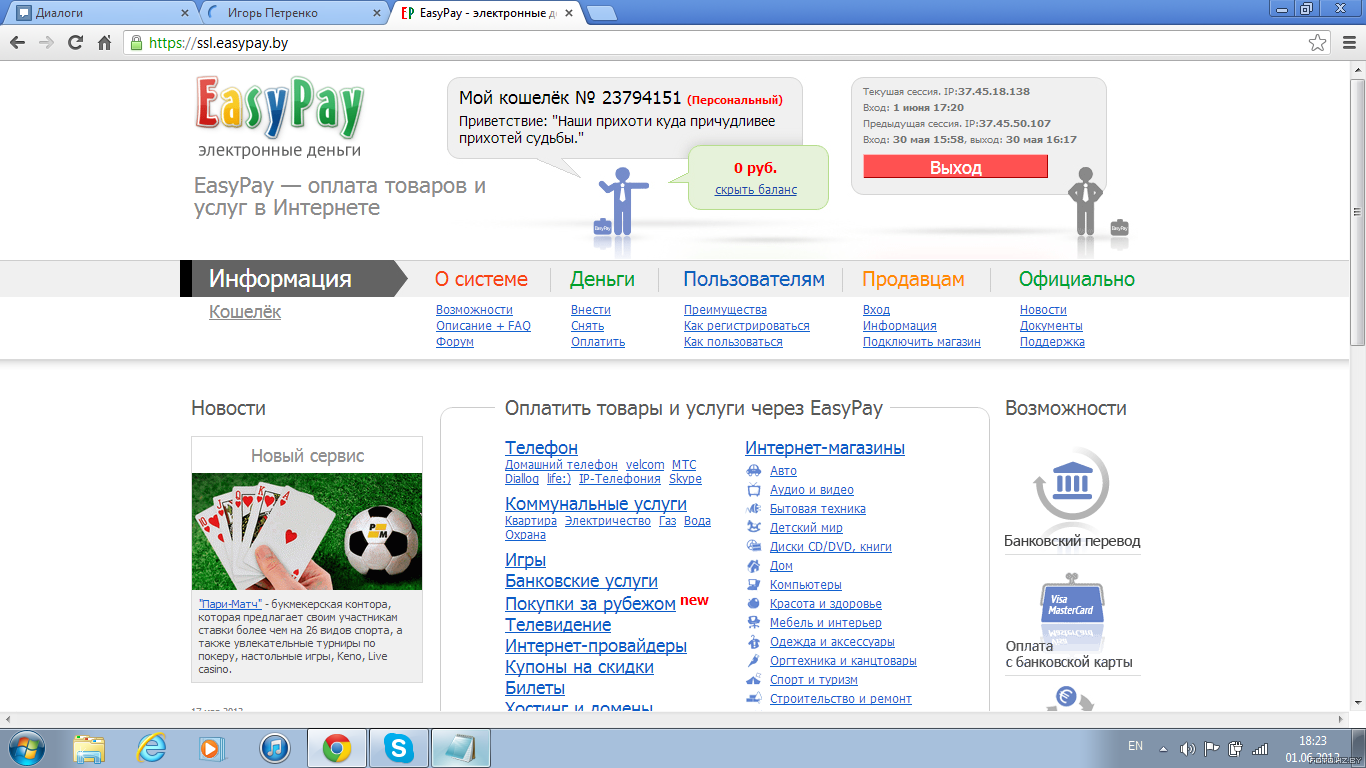Open the Chrome menu icon
1366x768 pixels.
click(1348, 43)
